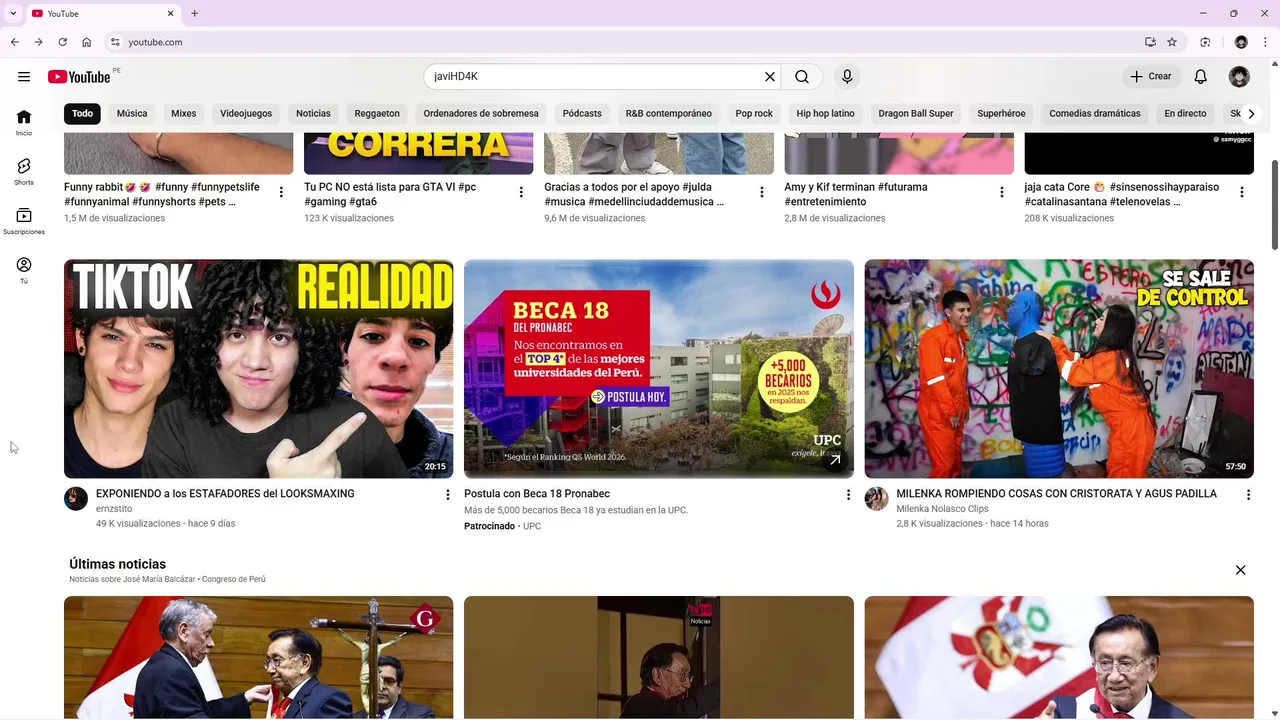Open Suscripciones in the sidebar
The height and width of the screenshot is (720, 1280).
pyautogui.click(x=24, y=221)
